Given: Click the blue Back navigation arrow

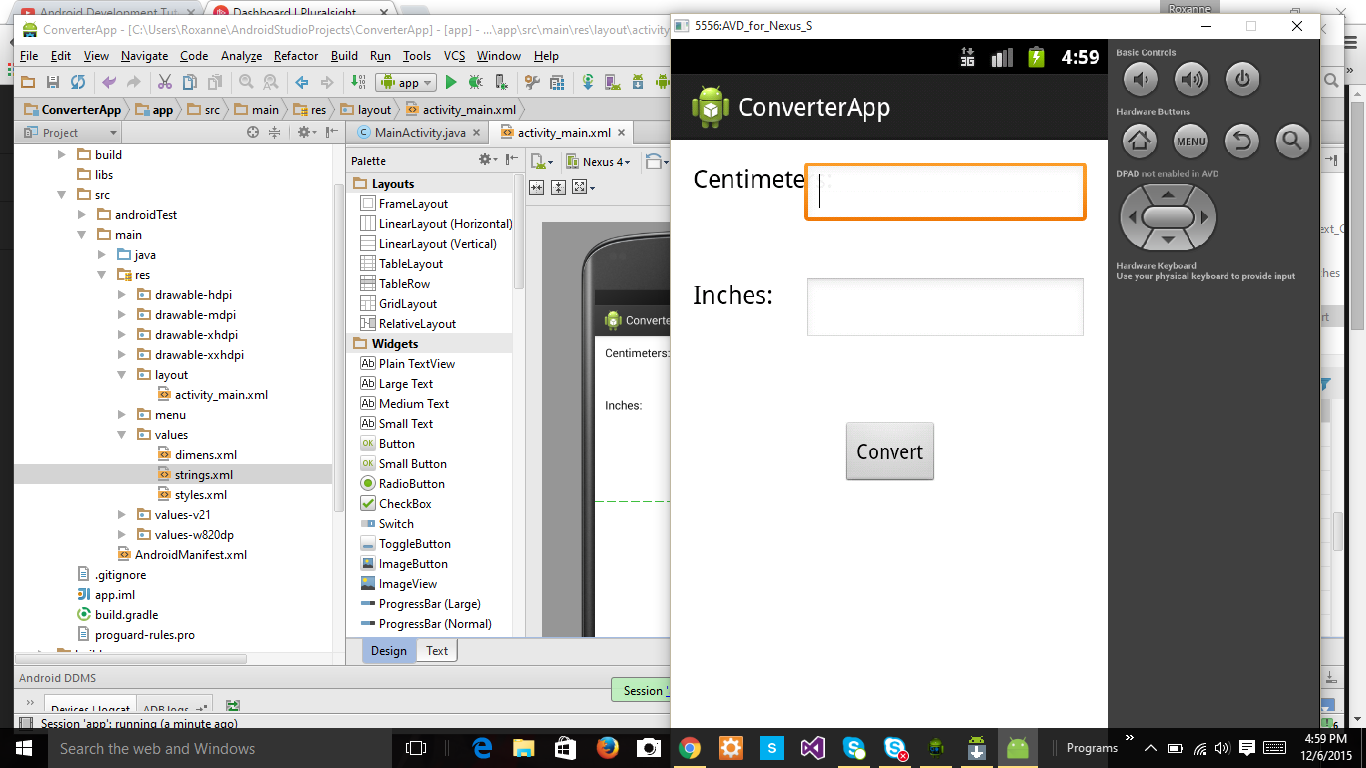Looking at the screenshot, I should [x=301, y=82].
